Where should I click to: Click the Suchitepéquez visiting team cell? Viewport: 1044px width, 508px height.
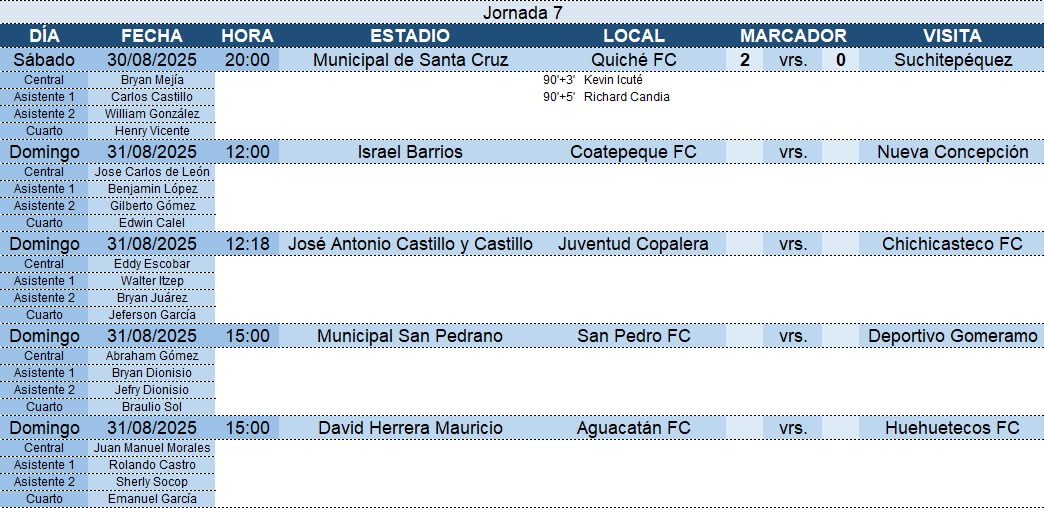tap(951, 60)
